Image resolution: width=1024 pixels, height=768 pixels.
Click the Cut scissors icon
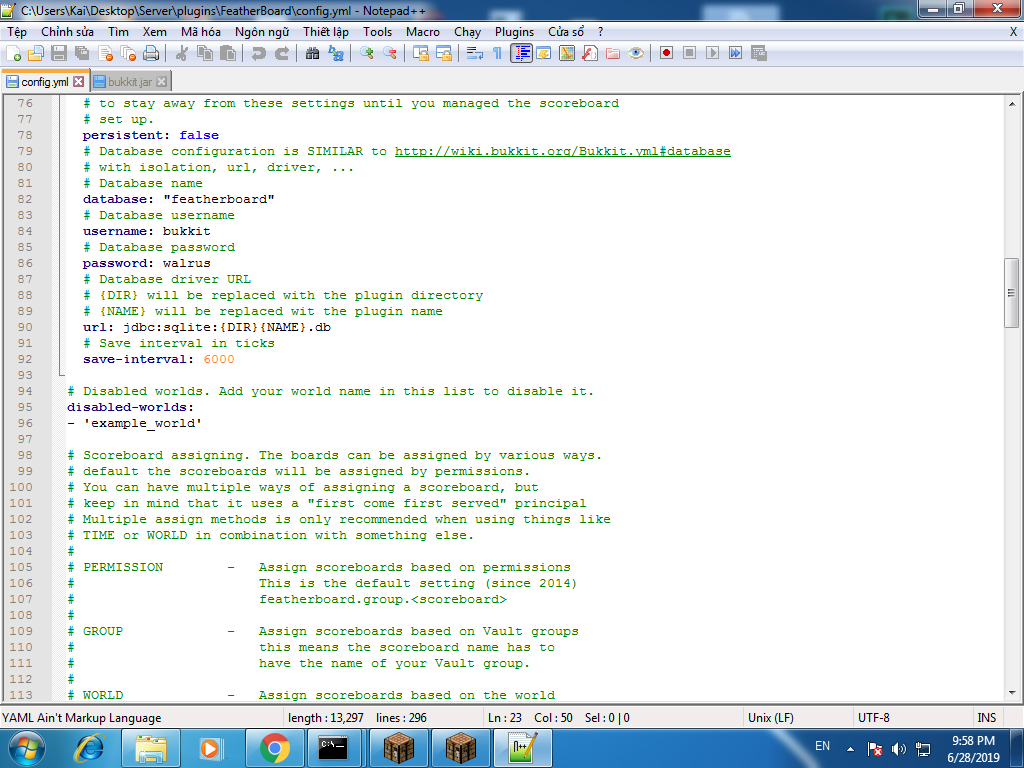tap(182, 54)
